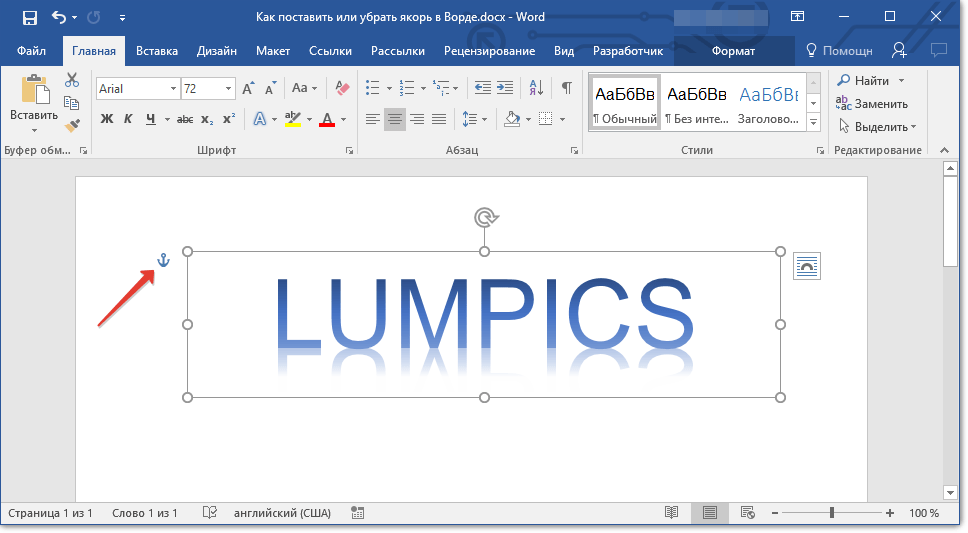Click the Format Painter brush icon
The height and width of the screenshot is (533, 968).
tap(72, 125)
